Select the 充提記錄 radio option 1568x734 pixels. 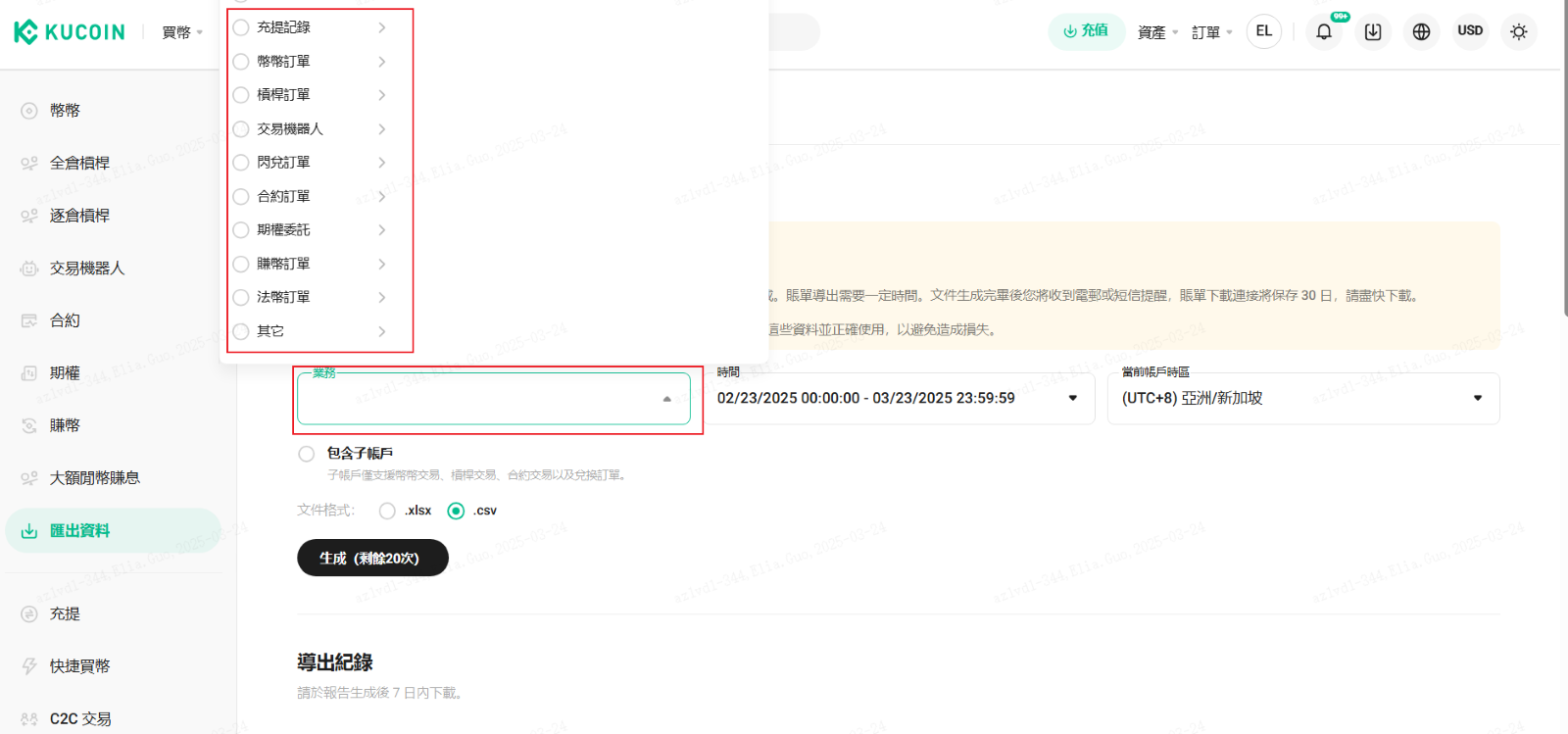(241, 27)
